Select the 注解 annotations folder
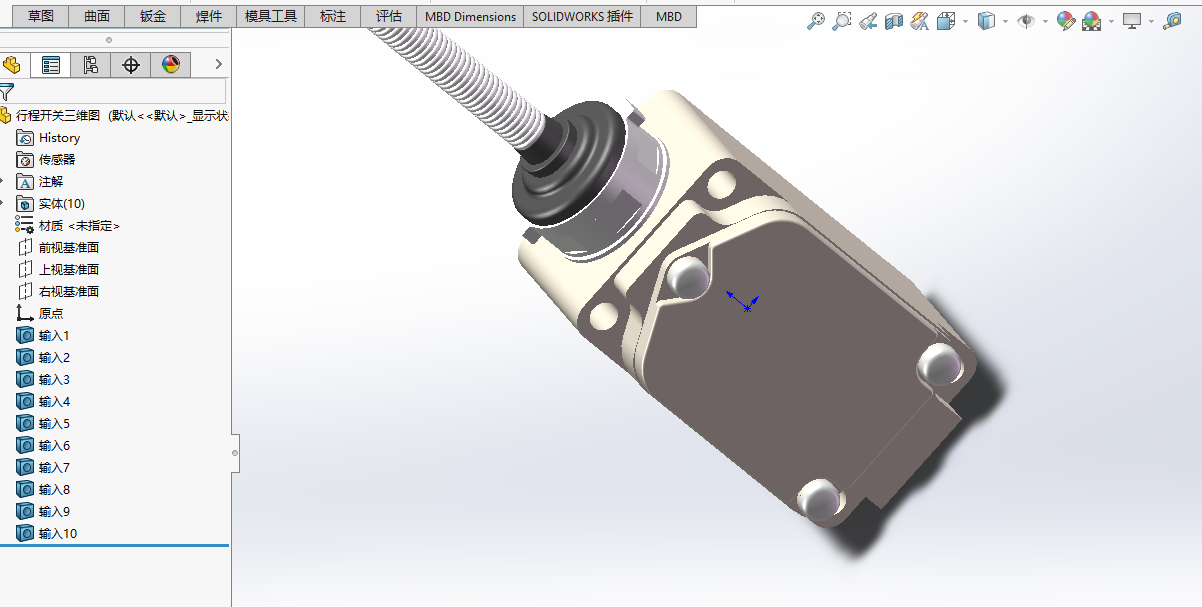 tap(40, 182)
